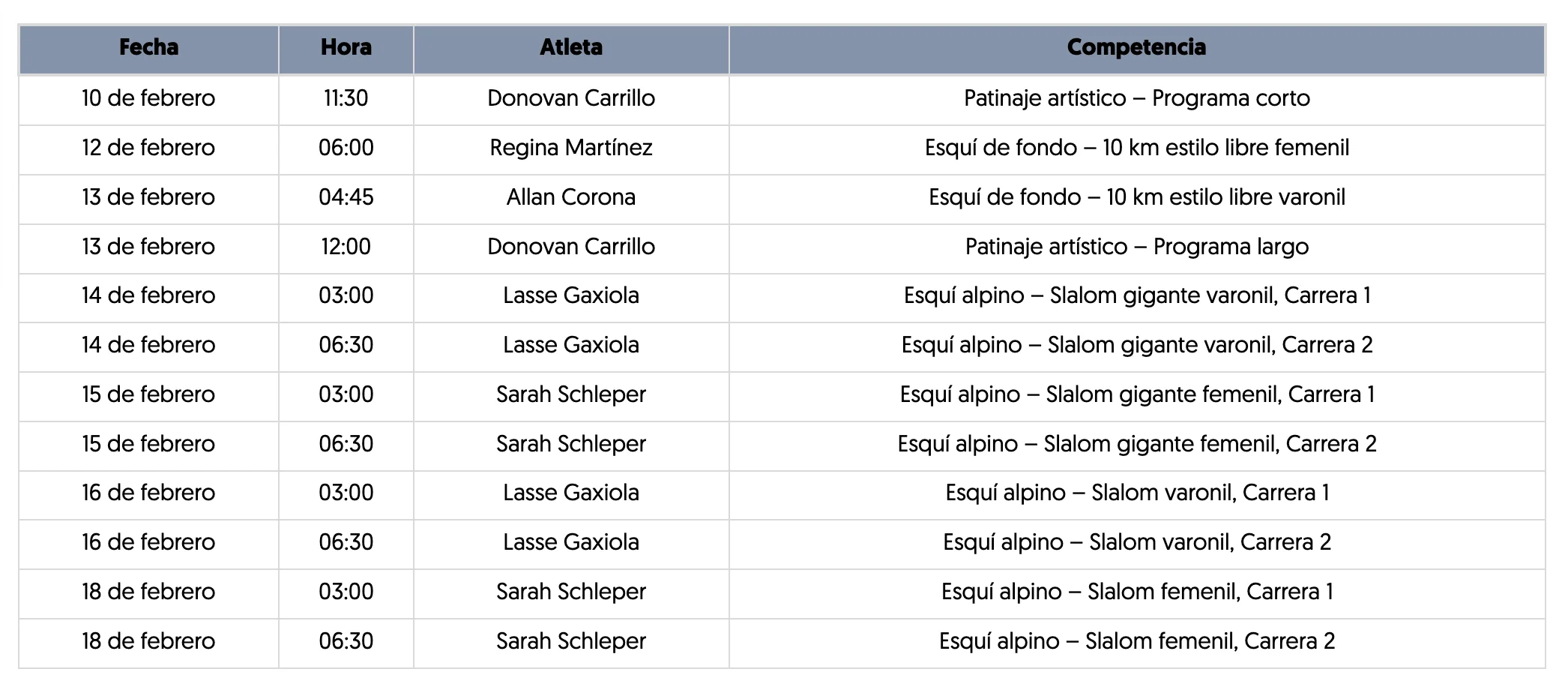Select "Slalom gigante femenil, Carrera 2" cell
1568x687 pixels.
[1136, 444]
